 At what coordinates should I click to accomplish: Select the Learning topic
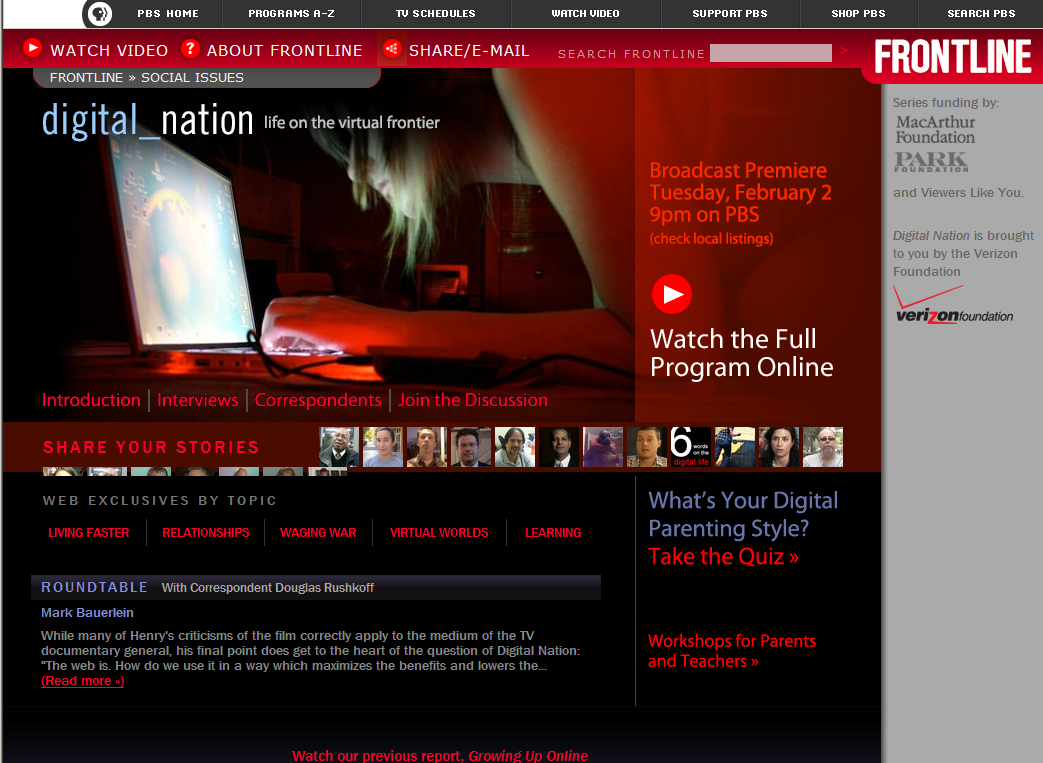tap(553, 533)
